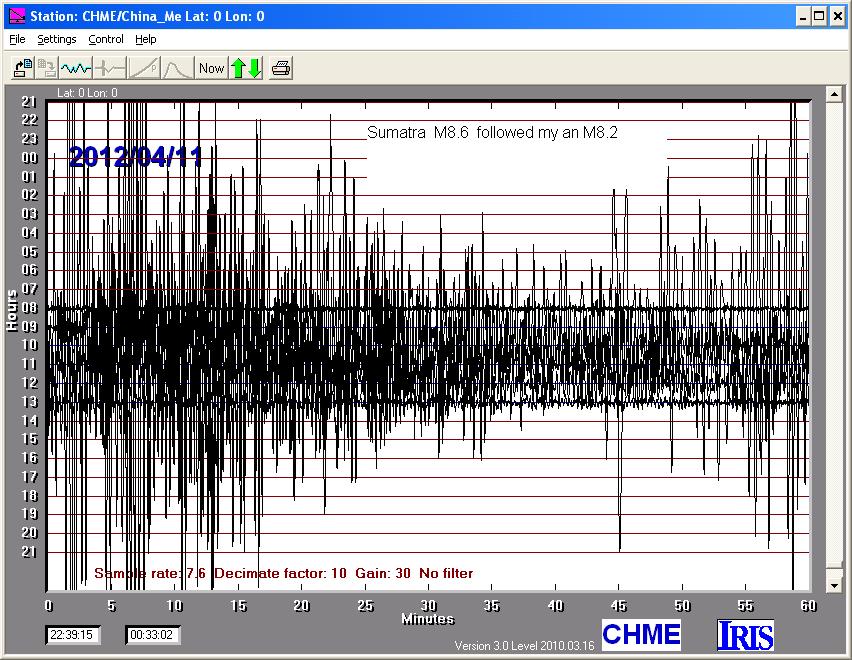Open the Help menu
Image resolution: width=852 pixels, height=660 pixels.
(x=146, y=40)
